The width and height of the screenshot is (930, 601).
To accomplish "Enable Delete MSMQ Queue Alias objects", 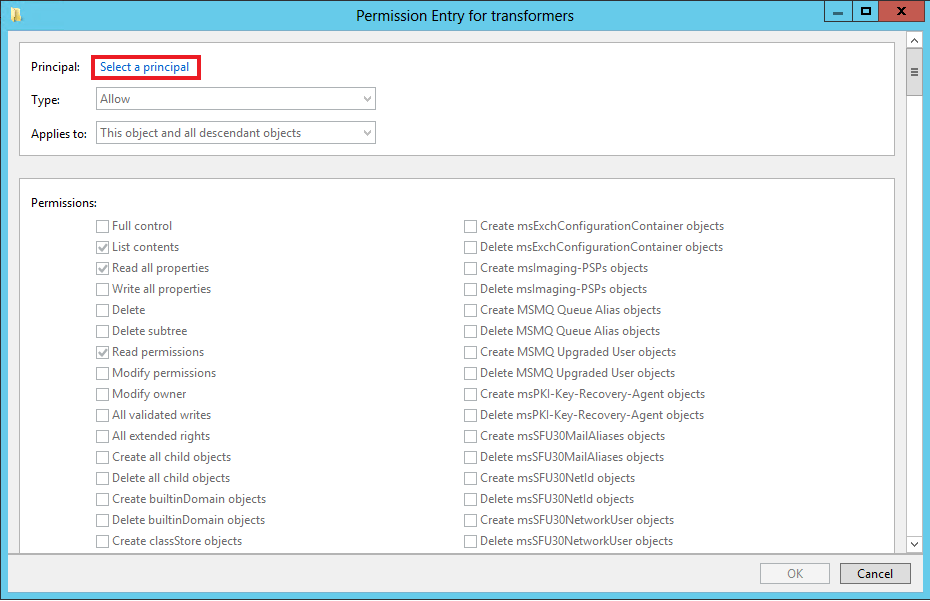I will tap(471, 332).
